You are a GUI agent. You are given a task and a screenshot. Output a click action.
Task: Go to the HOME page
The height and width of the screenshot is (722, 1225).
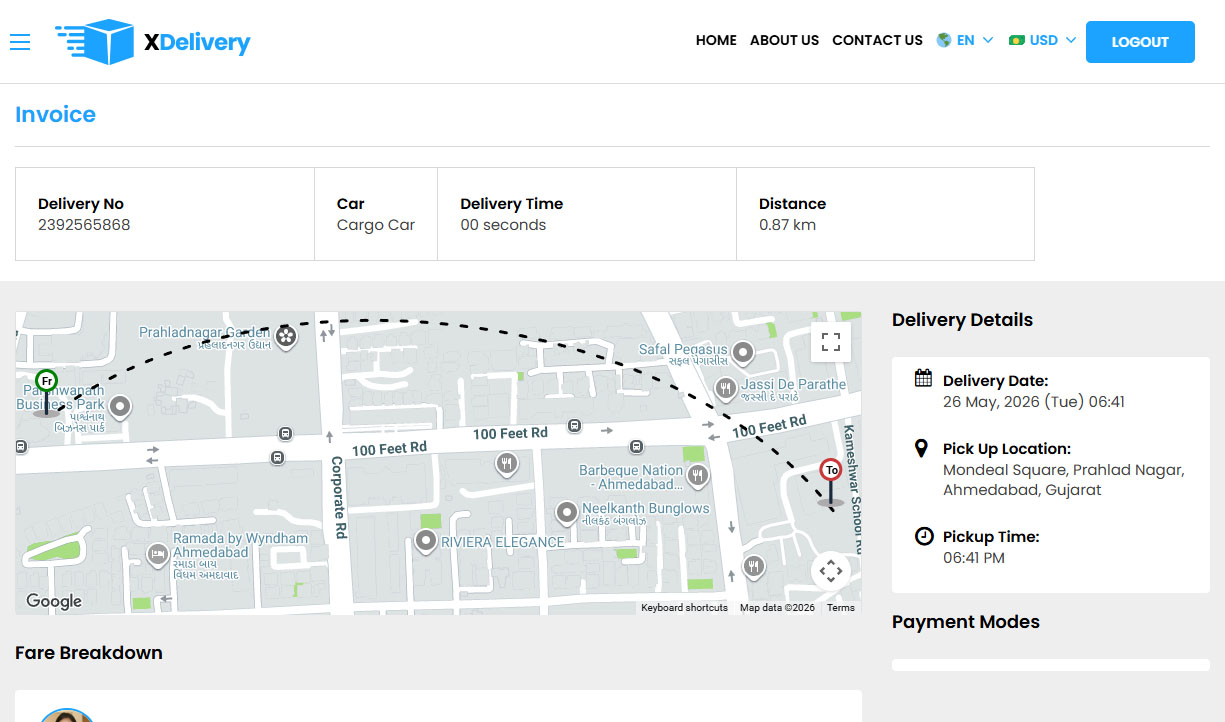(716, 41)
